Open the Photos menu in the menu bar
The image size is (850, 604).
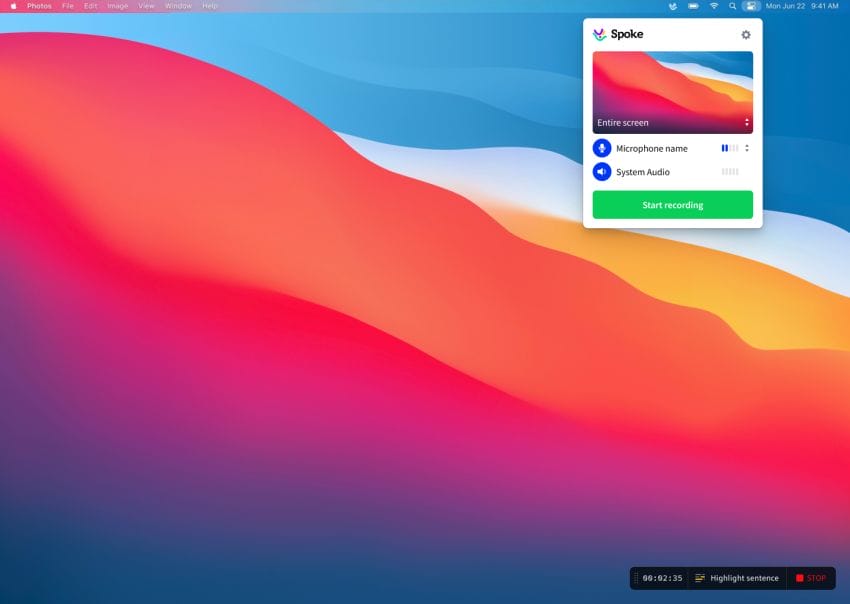[x=38, y=5]
